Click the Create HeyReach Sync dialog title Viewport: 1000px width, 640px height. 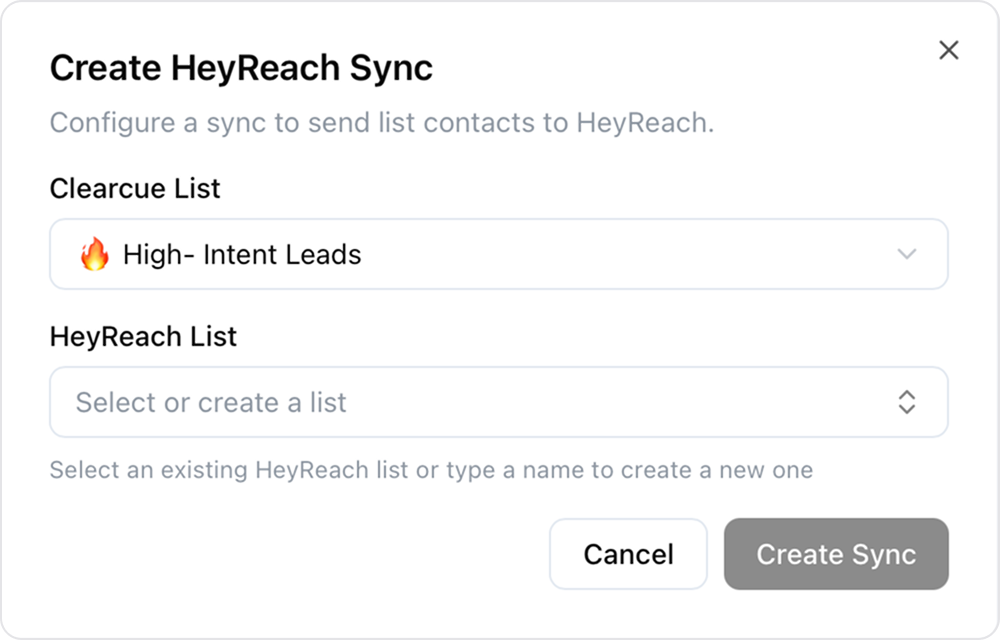point(241,68)
